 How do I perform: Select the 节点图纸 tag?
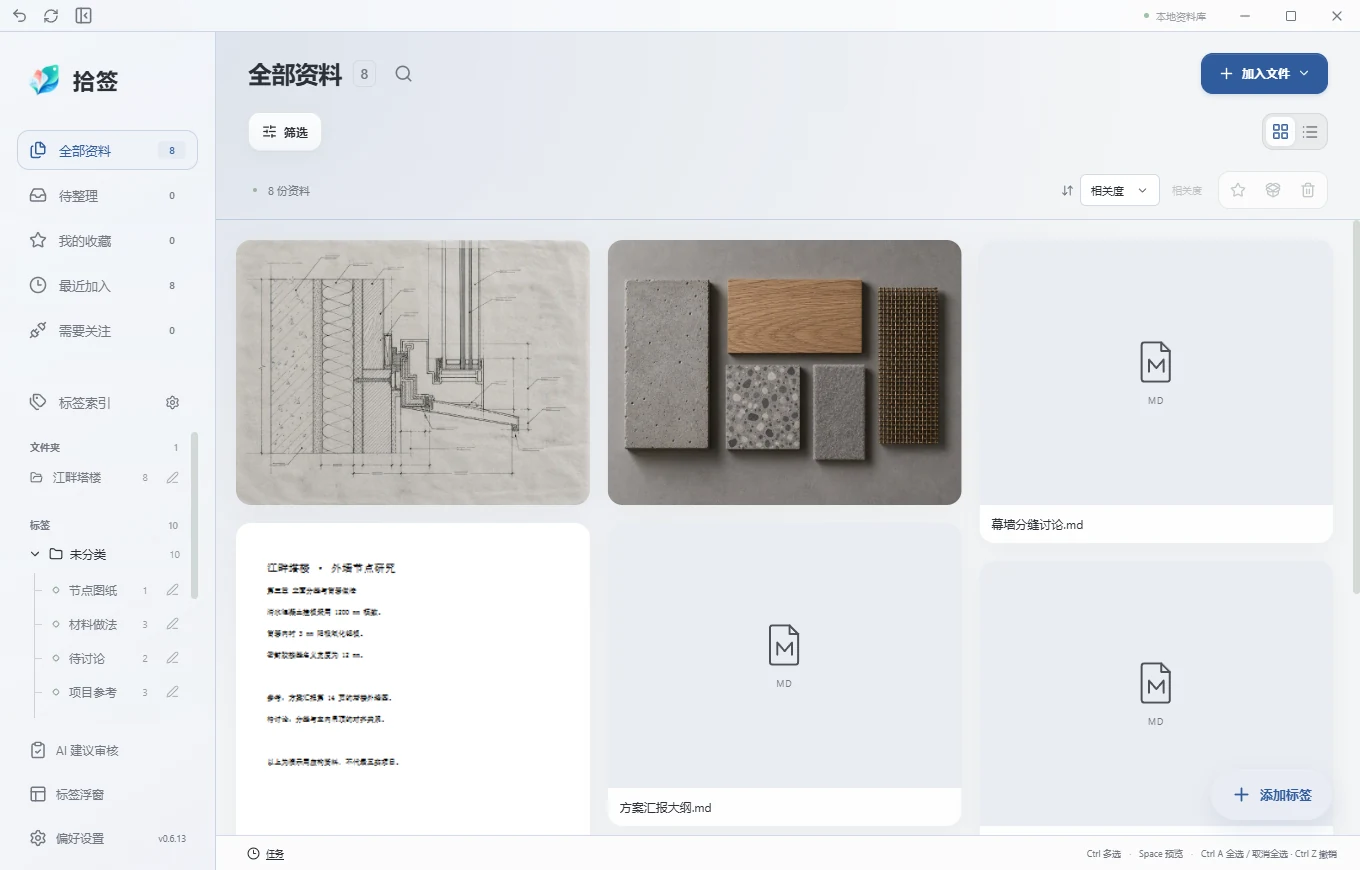click(x=93, y=591)
